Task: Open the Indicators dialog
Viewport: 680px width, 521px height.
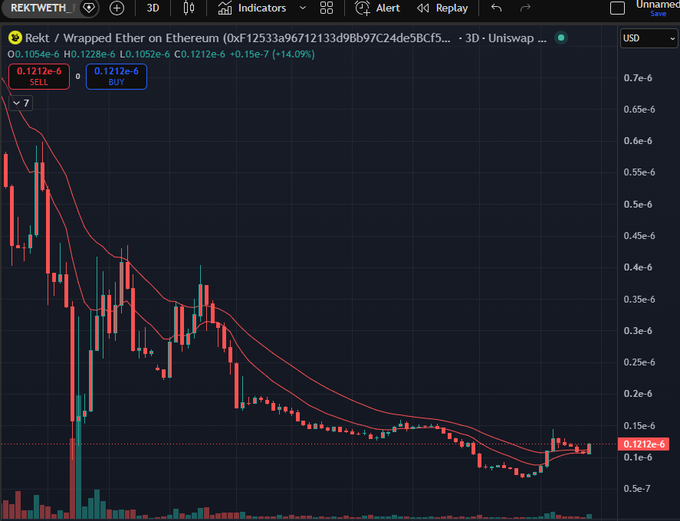Action: [x=252, y=8]
